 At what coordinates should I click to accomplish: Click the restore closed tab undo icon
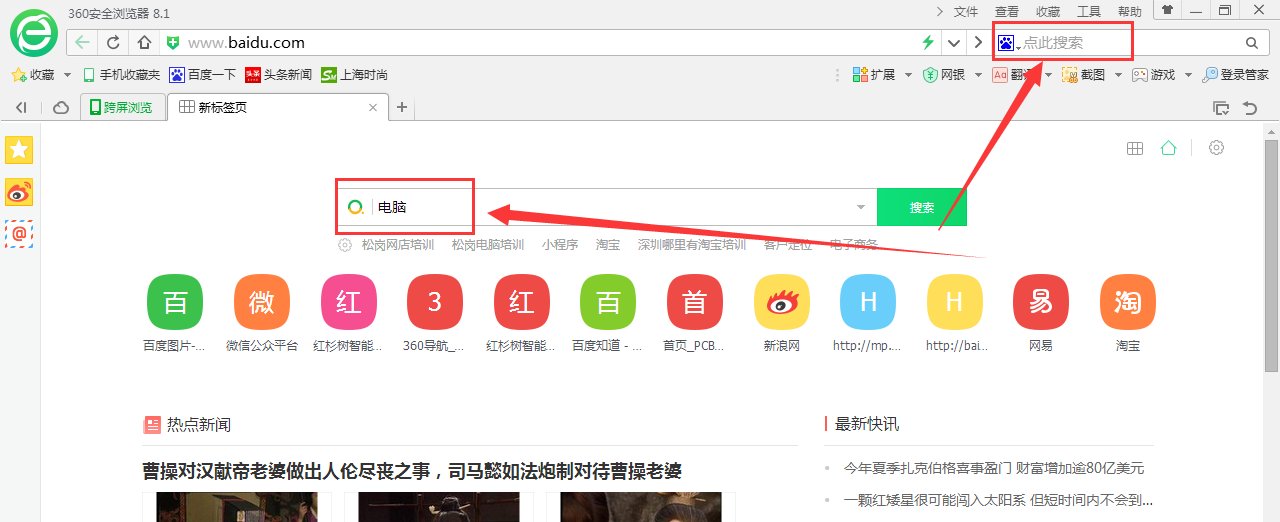(1250, 107)
